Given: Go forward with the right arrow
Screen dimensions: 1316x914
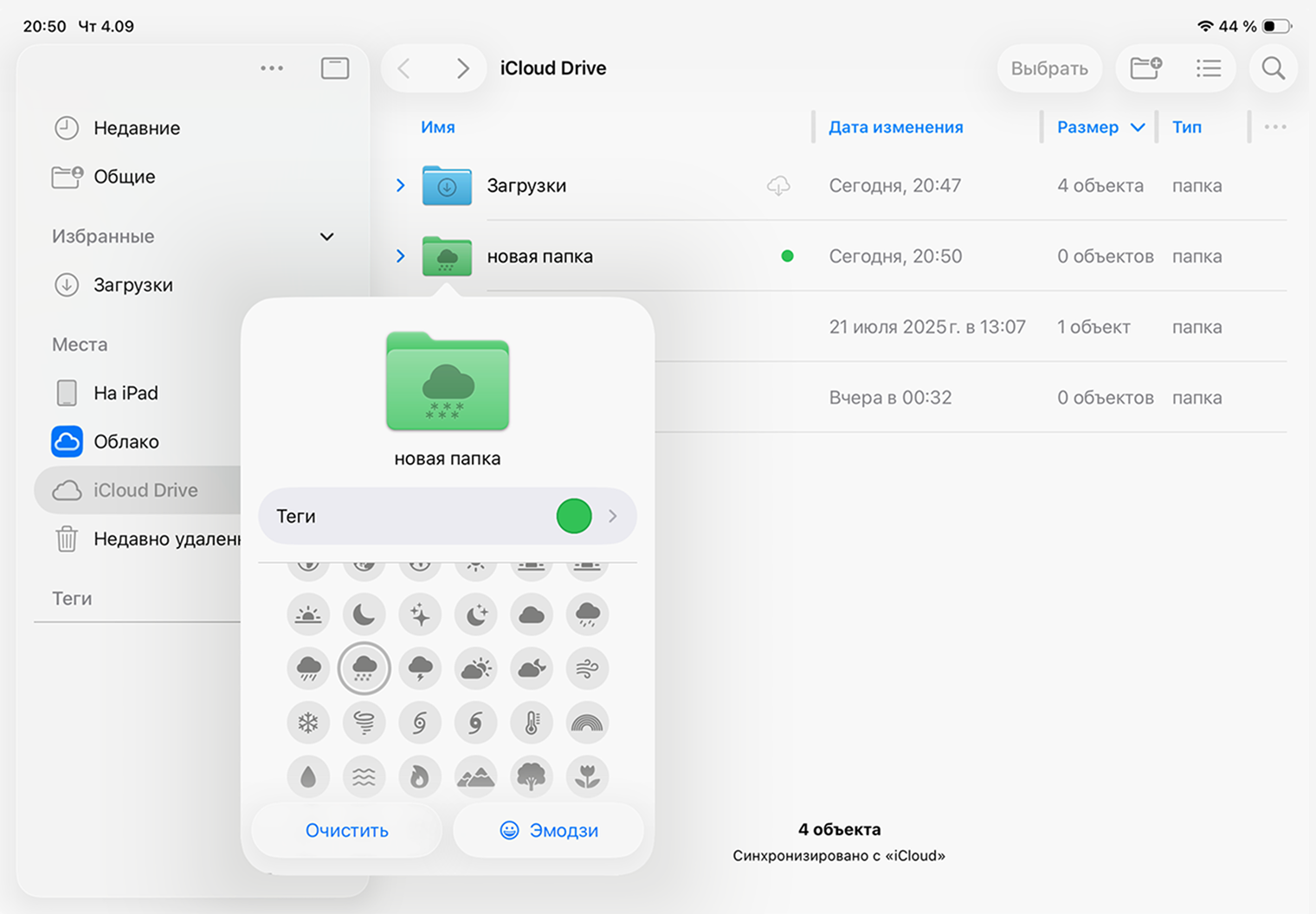Looking at the screenshot, I should [463, 68].
